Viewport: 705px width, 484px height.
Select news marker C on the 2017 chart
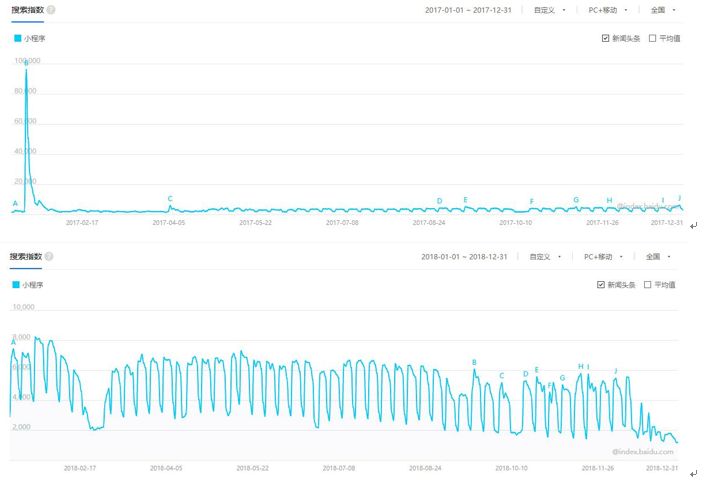pos(170,199)
